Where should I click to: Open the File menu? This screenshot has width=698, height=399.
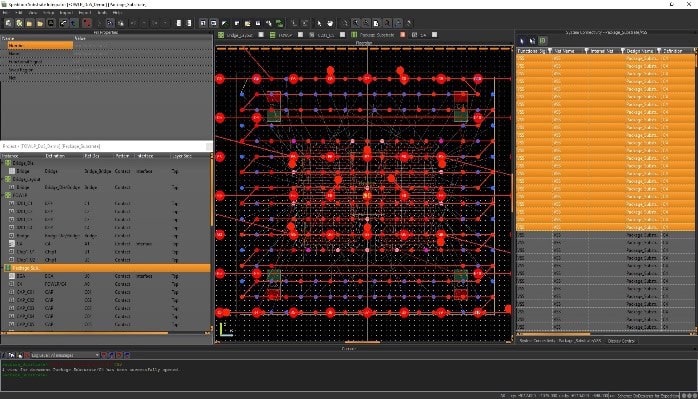(x=6, y=12)
